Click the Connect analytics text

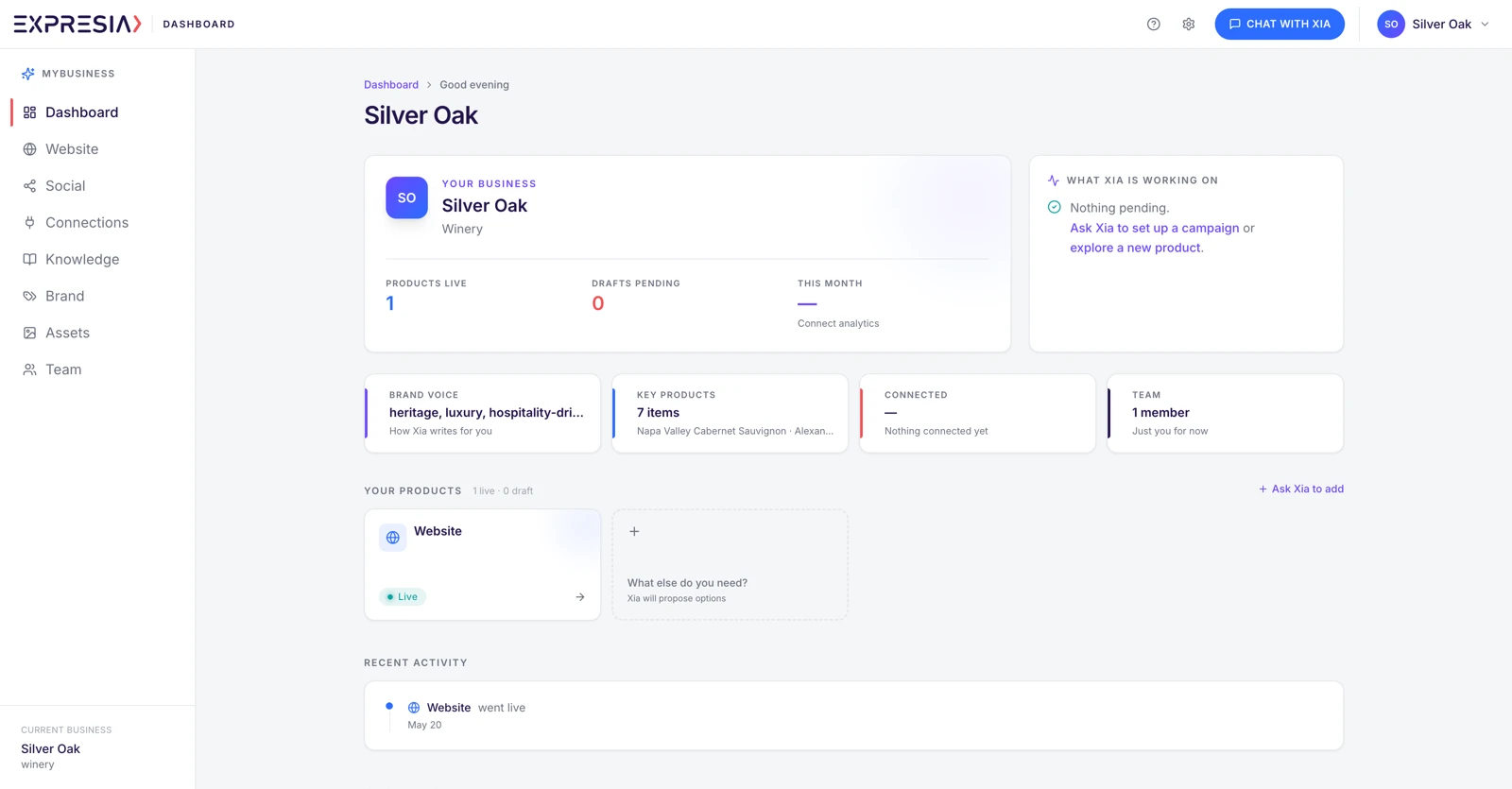coord(838,324)
